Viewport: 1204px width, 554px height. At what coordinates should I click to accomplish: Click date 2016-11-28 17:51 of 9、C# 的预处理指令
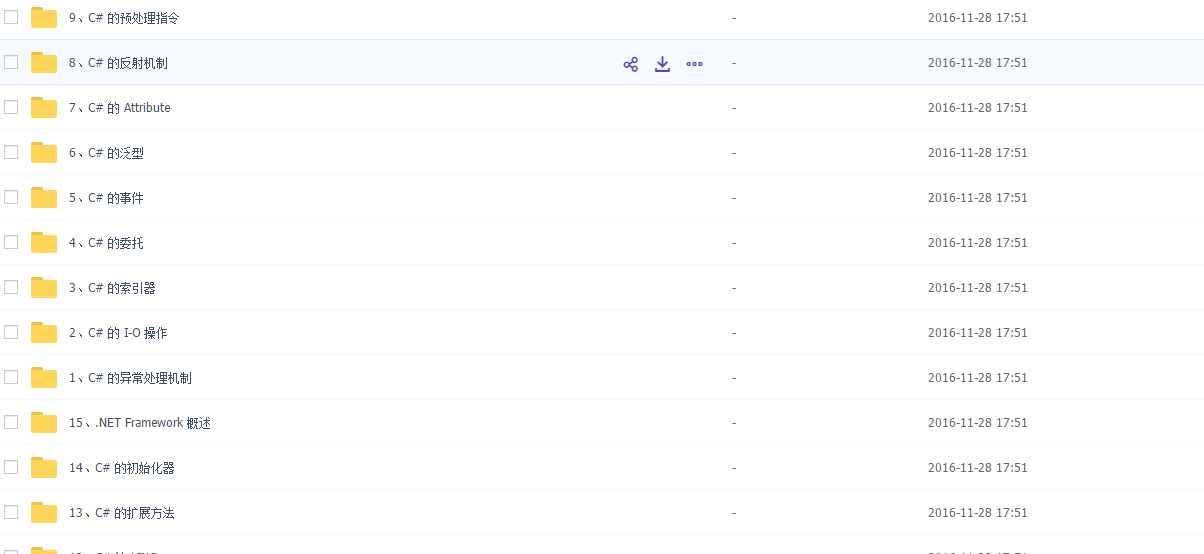[x=977, y=18]
